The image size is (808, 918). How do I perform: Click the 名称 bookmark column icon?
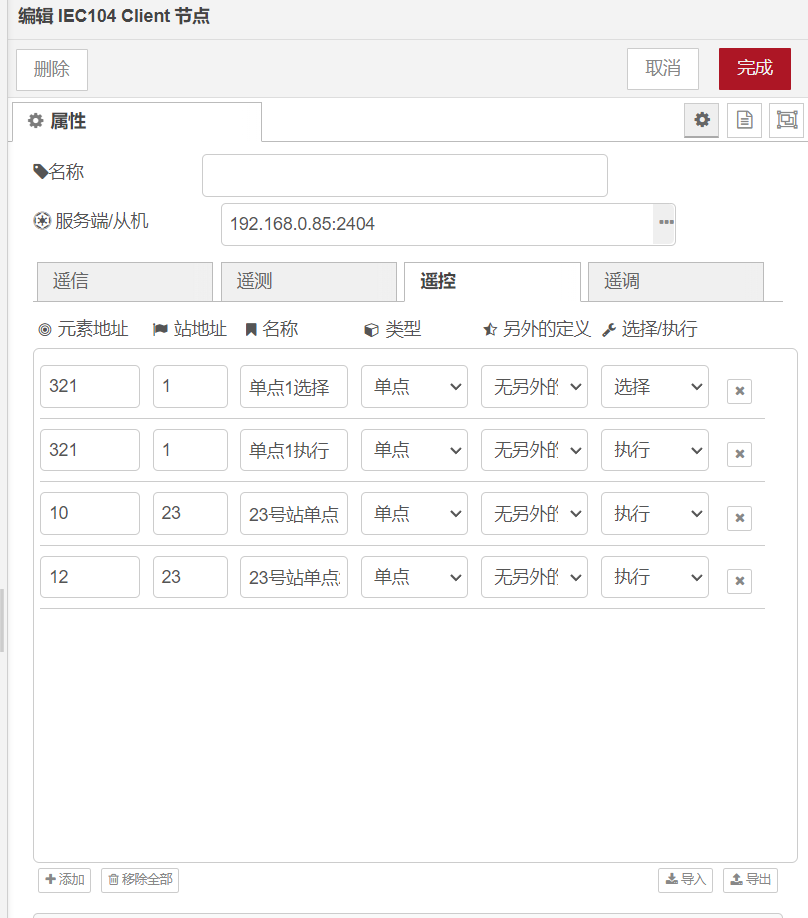[x=250, y=330]
